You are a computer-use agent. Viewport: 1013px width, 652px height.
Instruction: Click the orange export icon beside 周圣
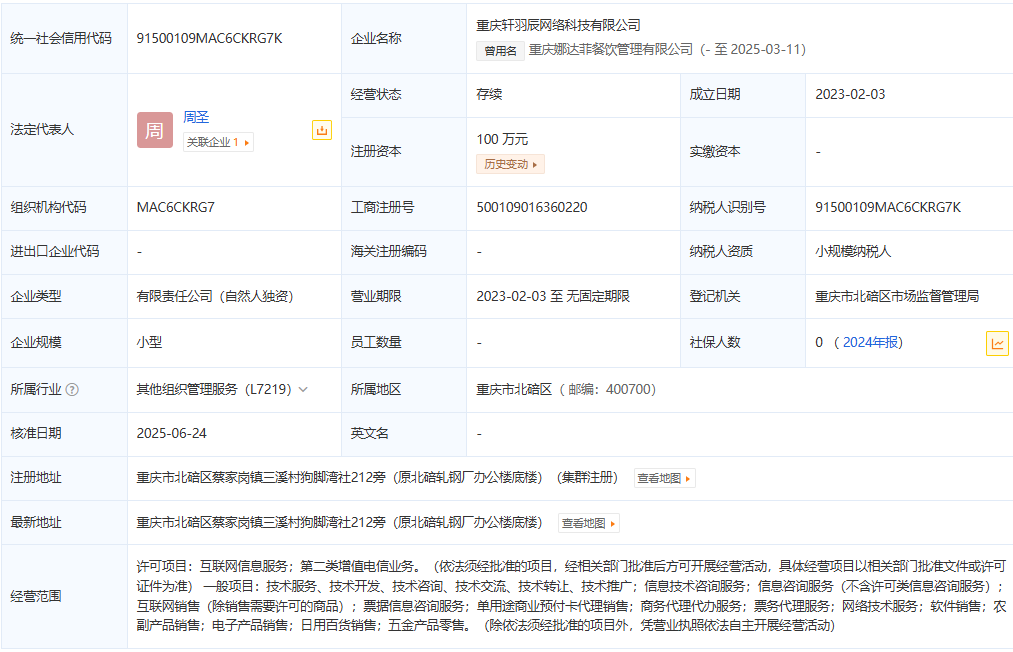(321, 130)
